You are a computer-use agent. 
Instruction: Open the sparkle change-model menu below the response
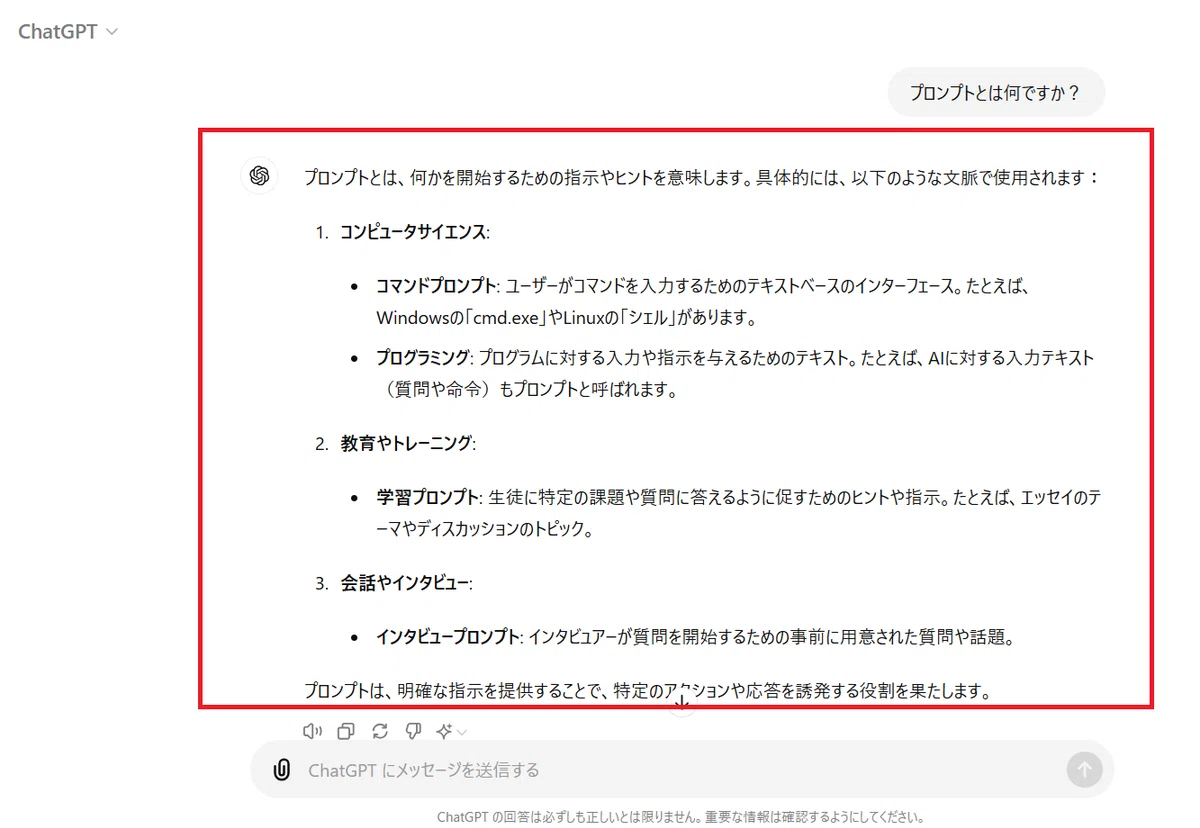(451, 732)
